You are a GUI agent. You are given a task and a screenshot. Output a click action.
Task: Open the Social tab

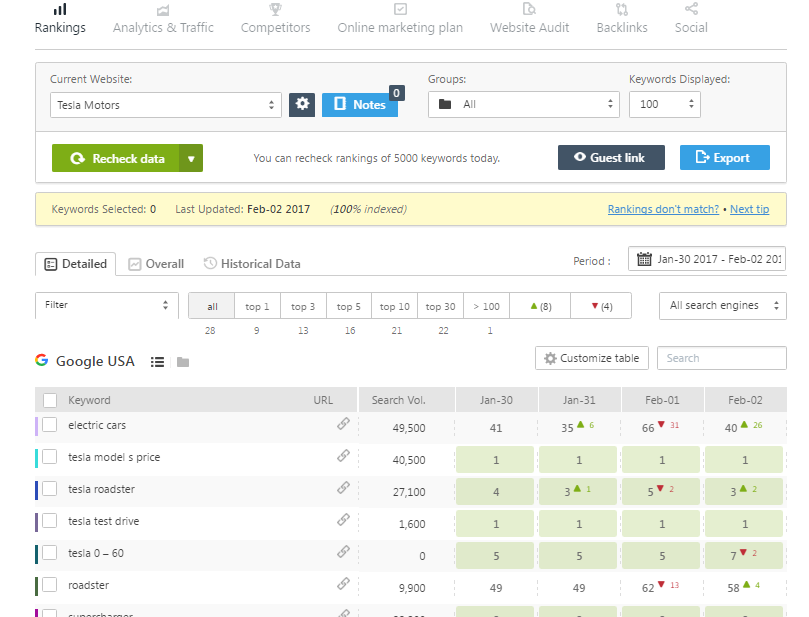coord(691,19)
